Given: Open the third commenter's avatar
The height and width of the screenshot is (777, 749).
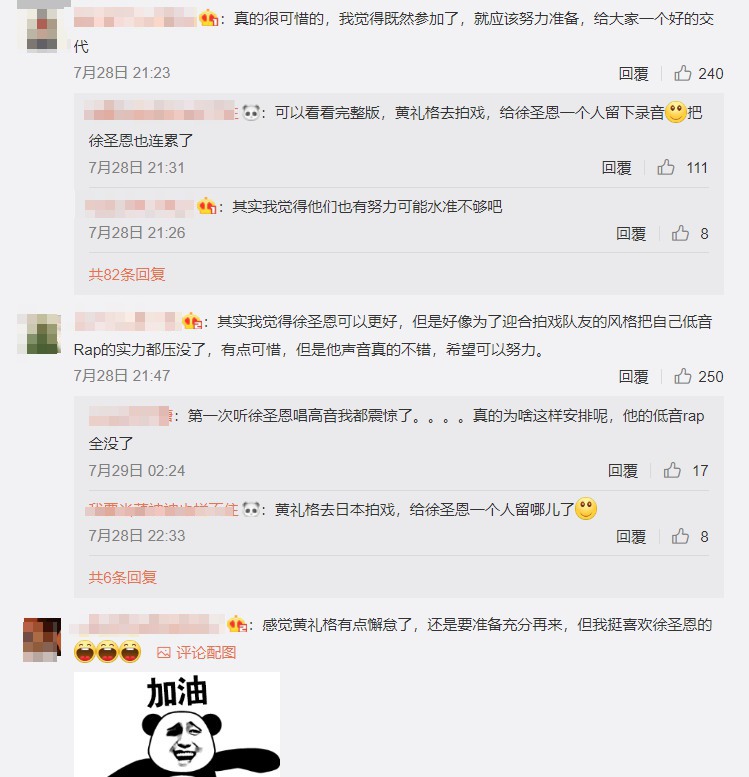Looking at the screenshot, I should [x=42, y=639].
